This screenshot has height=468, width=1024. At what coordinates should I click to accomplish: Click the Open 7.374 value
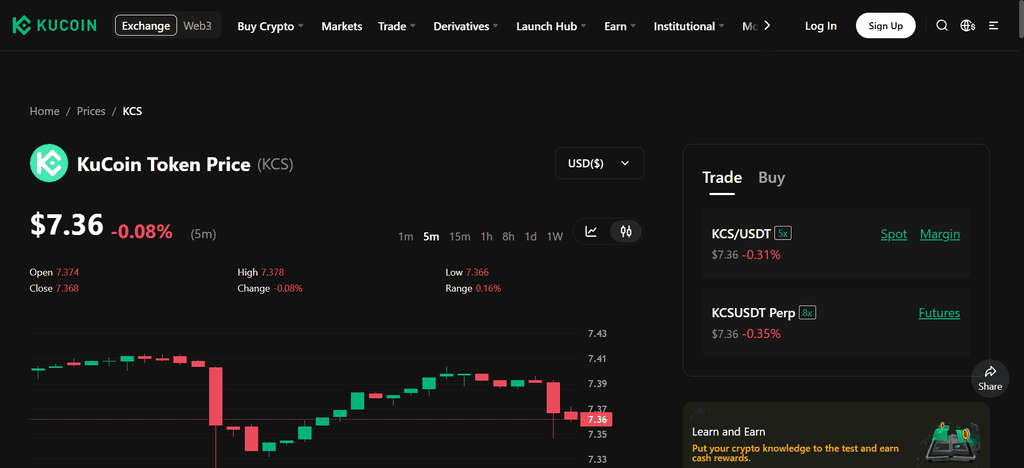[x=68, y=272]
